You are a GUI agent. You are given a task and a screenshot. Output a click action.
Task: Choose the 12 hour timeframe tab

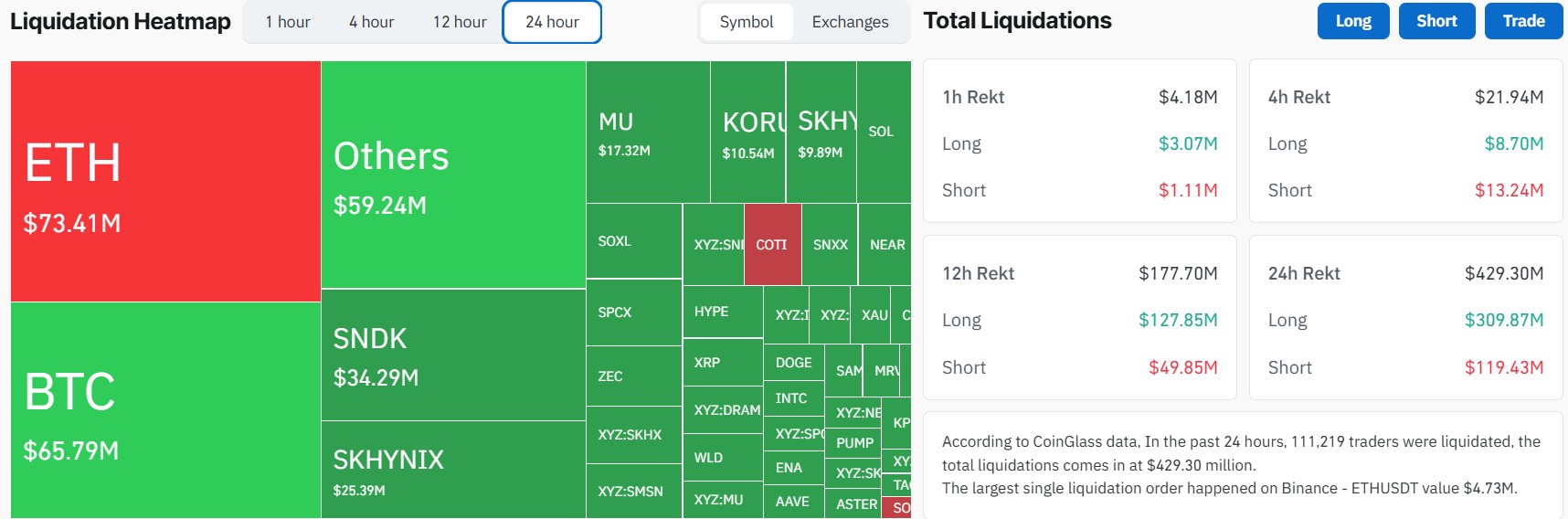(460, 22)
